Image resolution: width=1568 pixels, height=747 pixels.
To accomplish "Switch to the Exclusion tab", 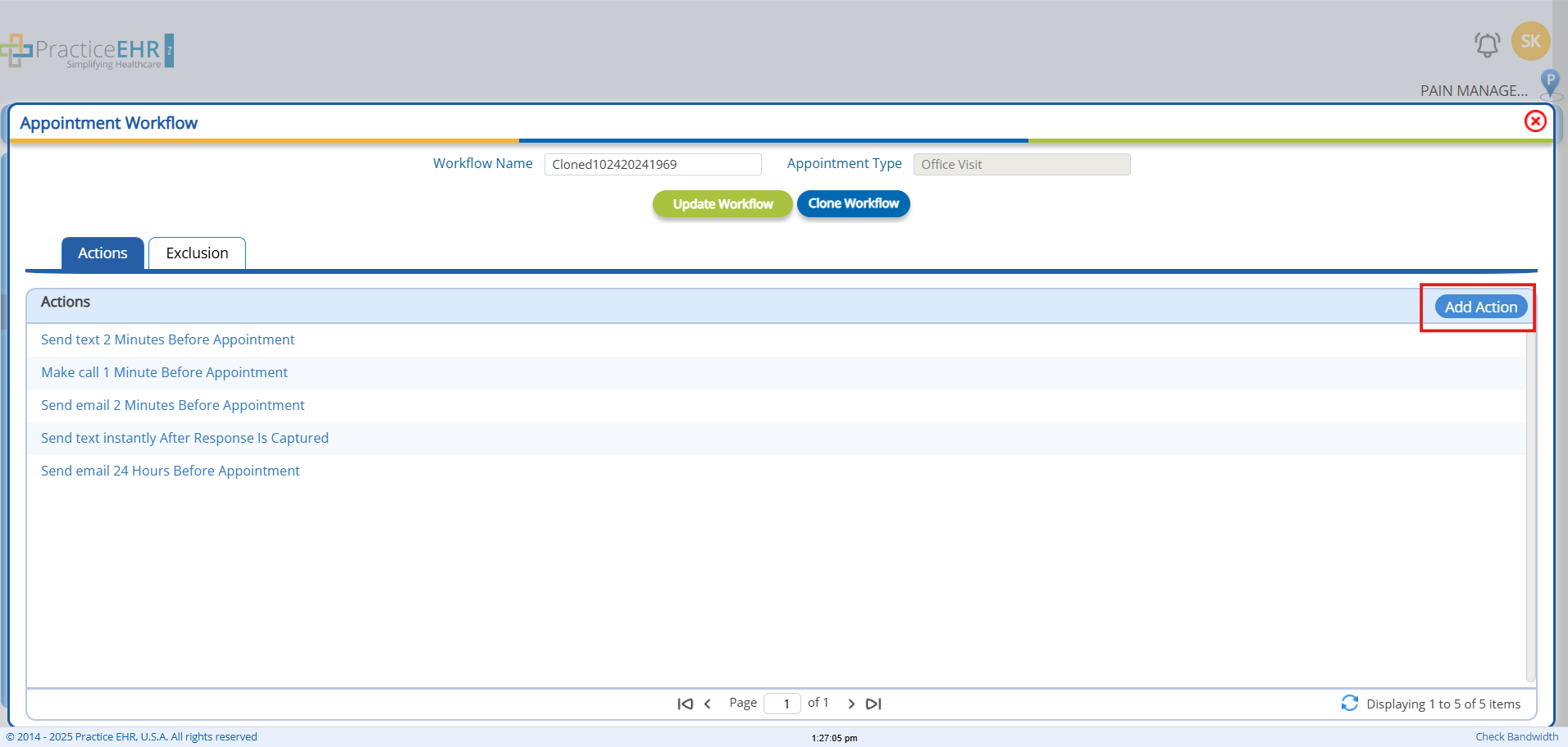I will click(x=197, y=253).
